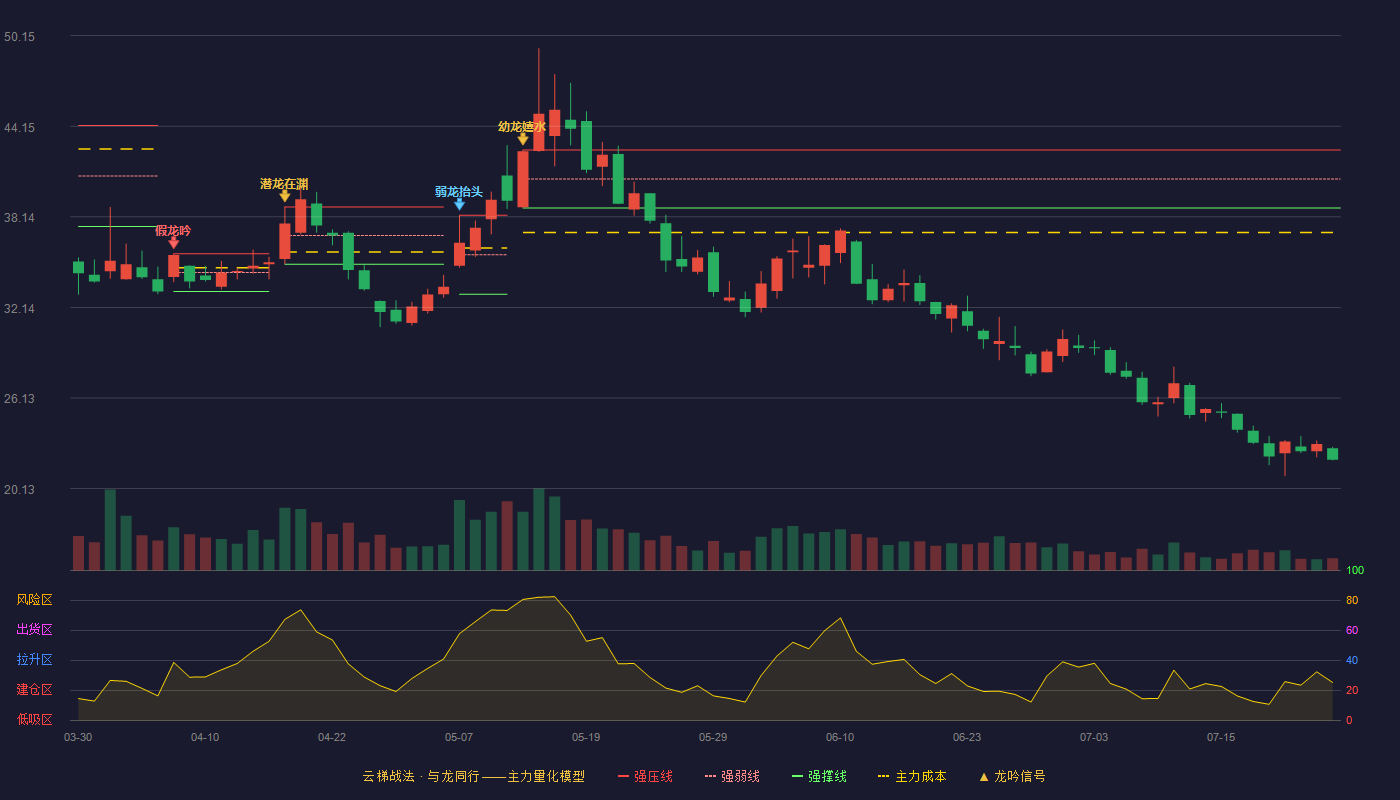1400x800 pixels.
Task: Click the 拉升区 zone label
Action: click(x=34, y=660)
